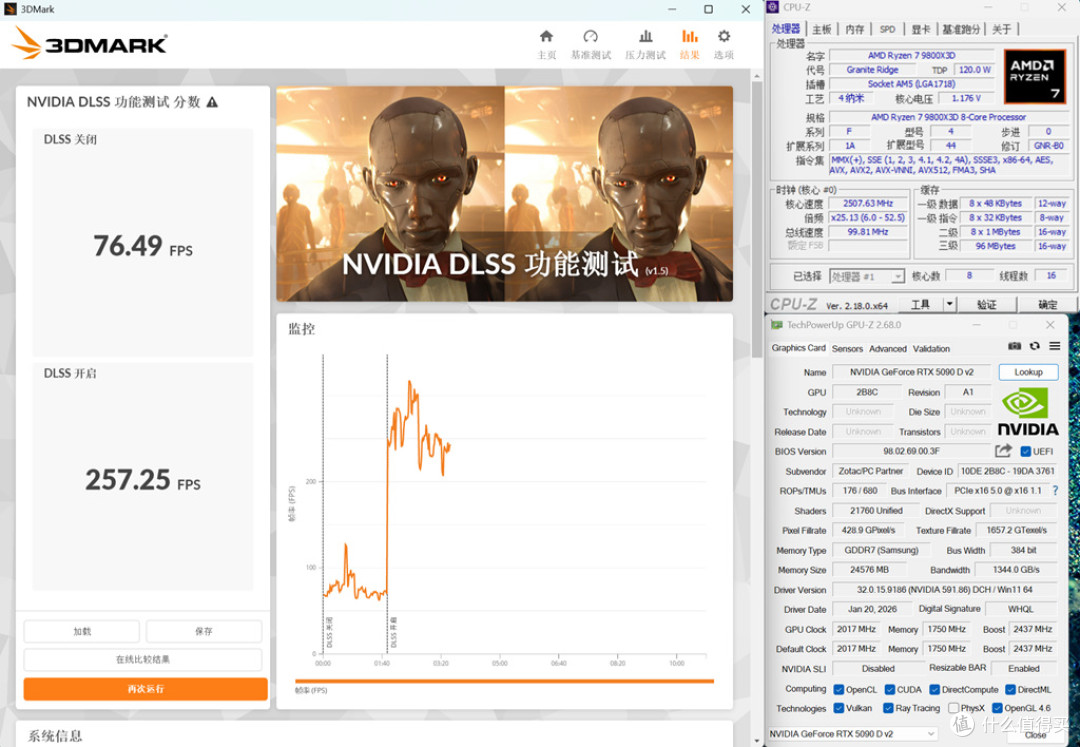Click the GPU-Z title bar app icon

pos(776,325)
